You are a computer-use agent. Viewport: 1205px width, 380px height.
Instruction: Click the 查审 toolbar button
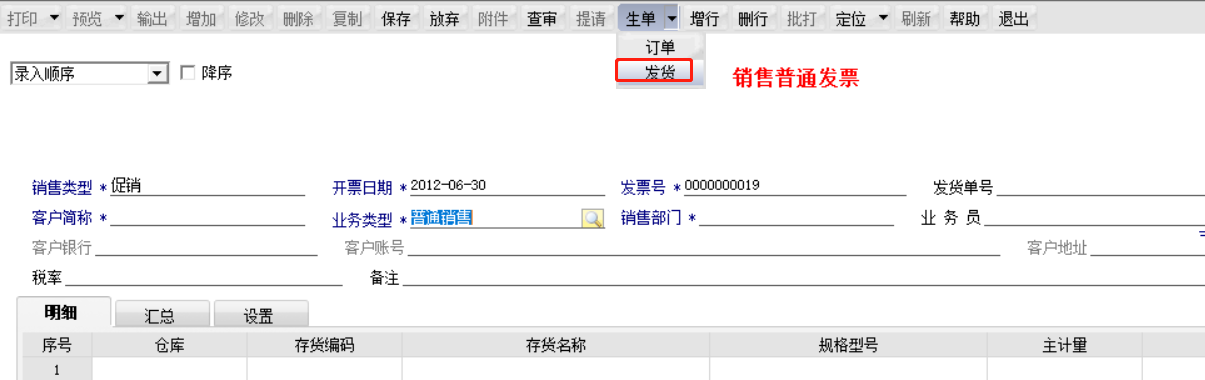coord(542,19)
